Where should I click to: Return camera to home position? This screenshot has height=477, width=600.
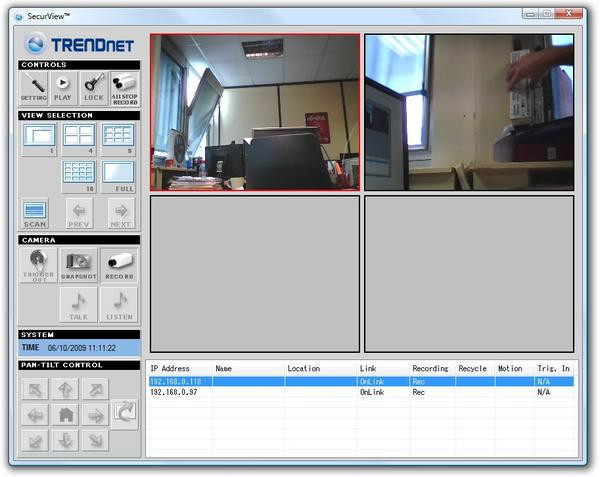click(x=65, y=415)
